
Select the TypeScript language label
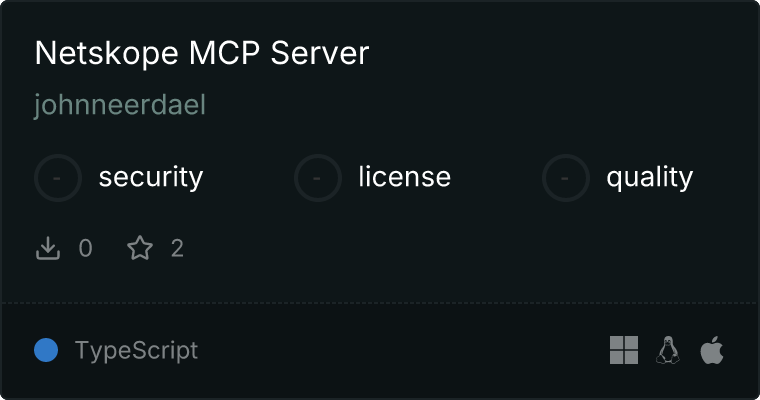(136, 351)
